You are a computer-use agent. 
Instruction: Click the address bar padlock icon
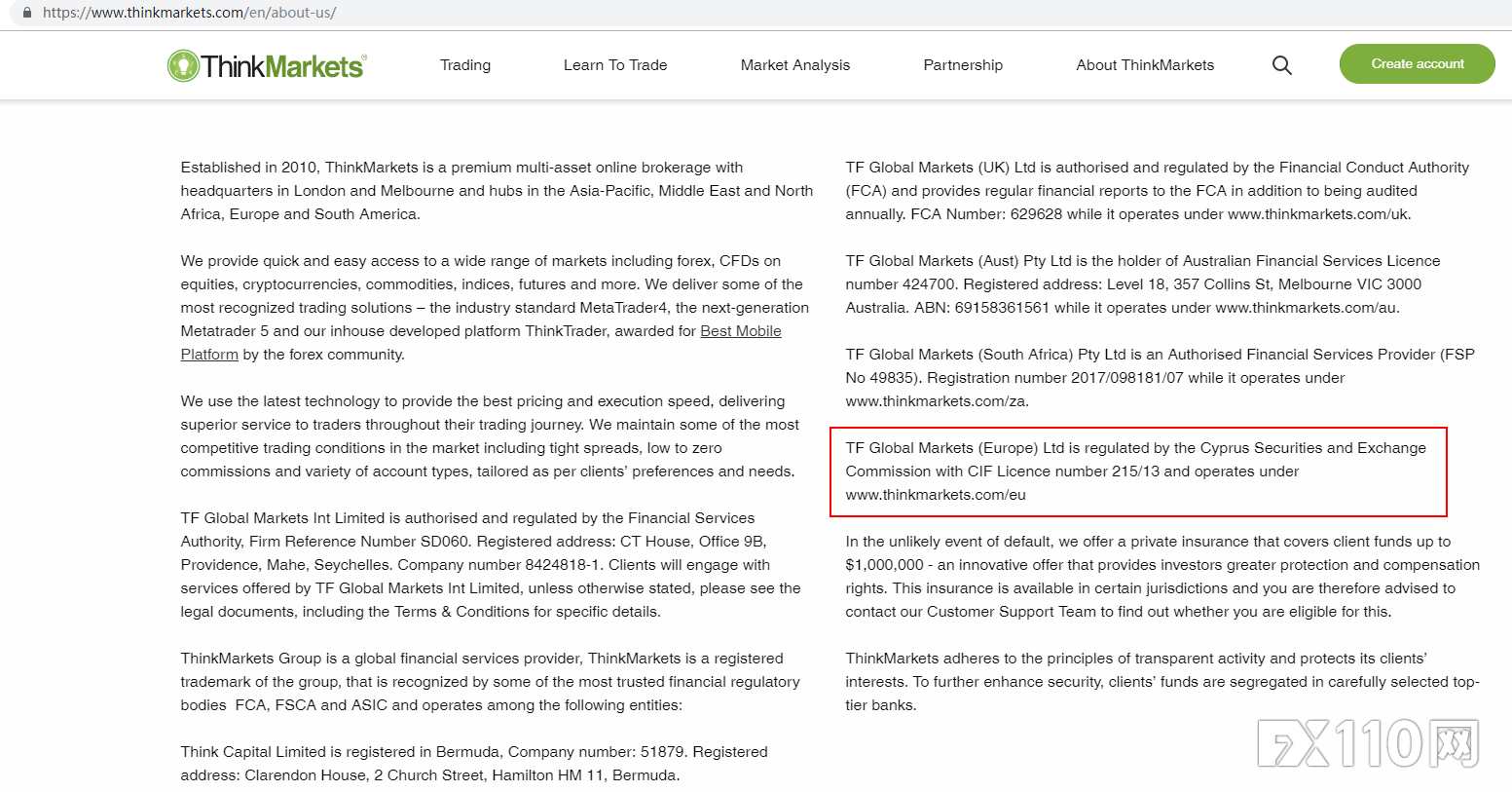(26, 13)
